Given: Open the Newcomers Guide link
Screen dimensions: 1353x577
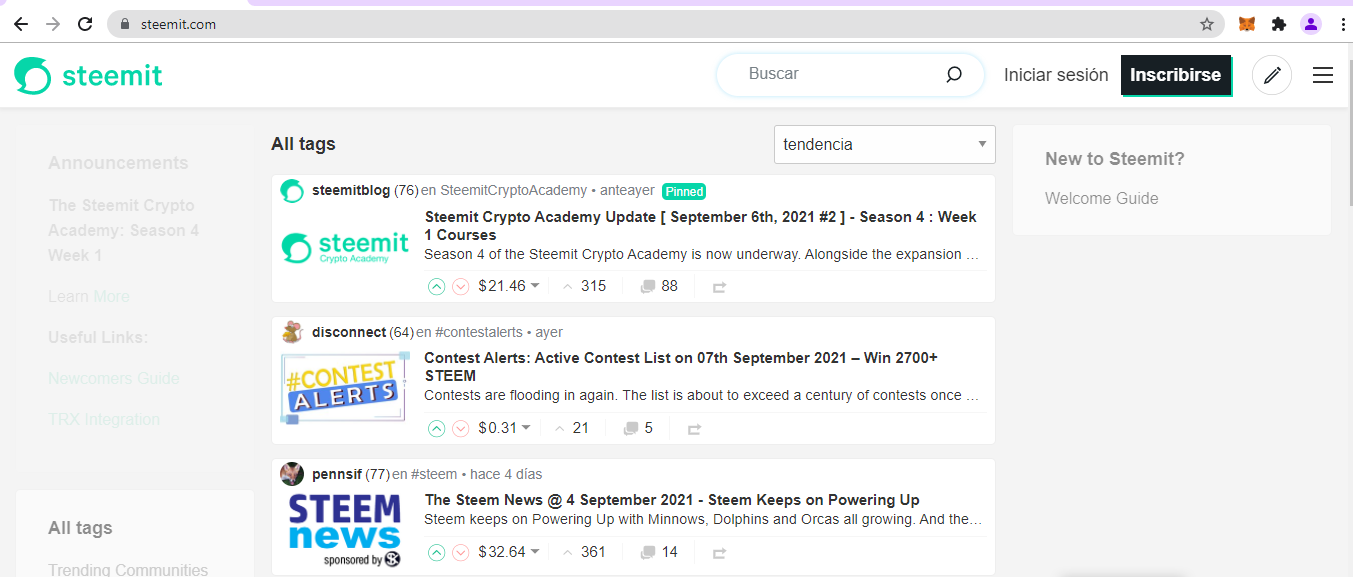Looking at the screenshot, I should (x=114, y=378).
